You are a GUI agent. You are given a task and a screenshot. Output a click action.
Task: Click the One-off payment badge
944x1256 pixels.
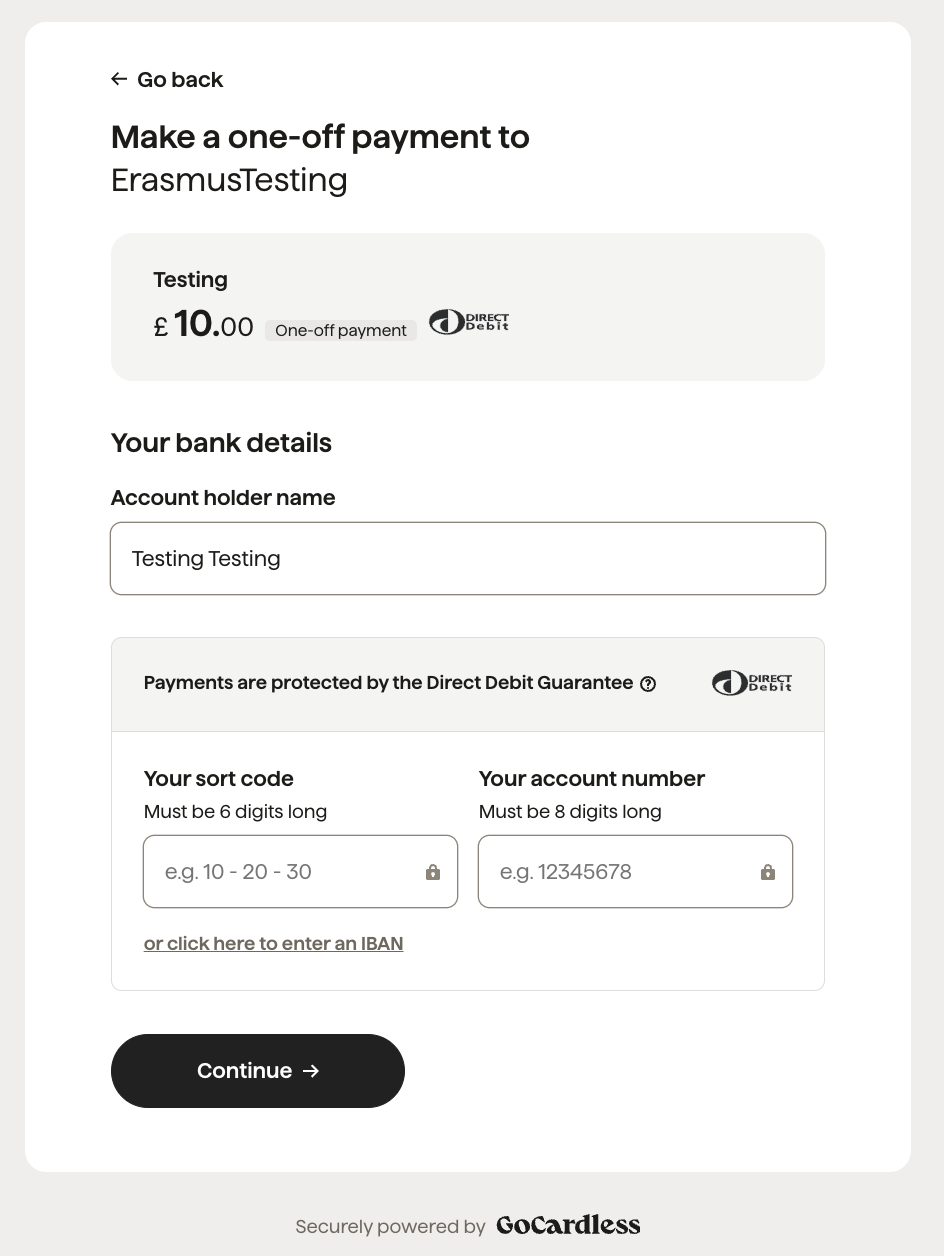(x=341, y=330)
